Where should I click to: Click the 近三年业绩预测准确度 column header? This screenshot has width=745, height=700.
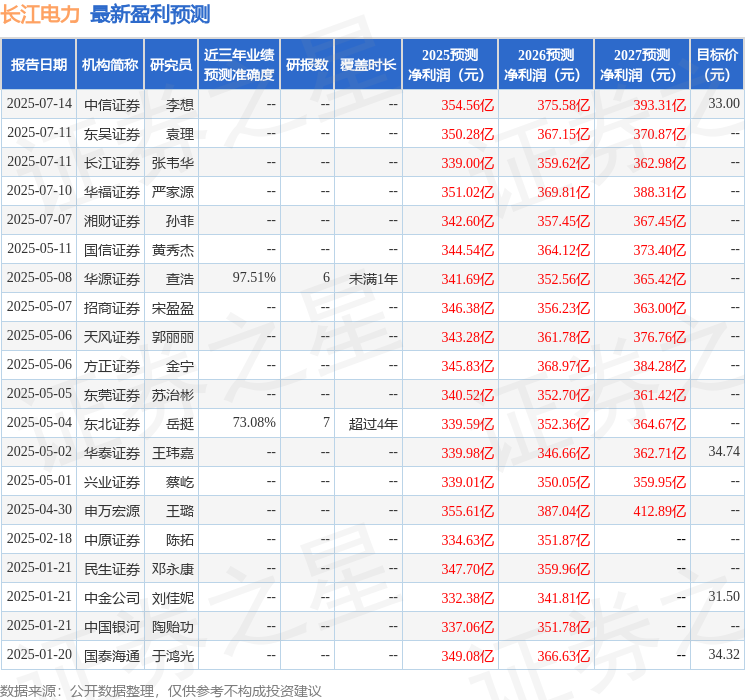[238, 64]
